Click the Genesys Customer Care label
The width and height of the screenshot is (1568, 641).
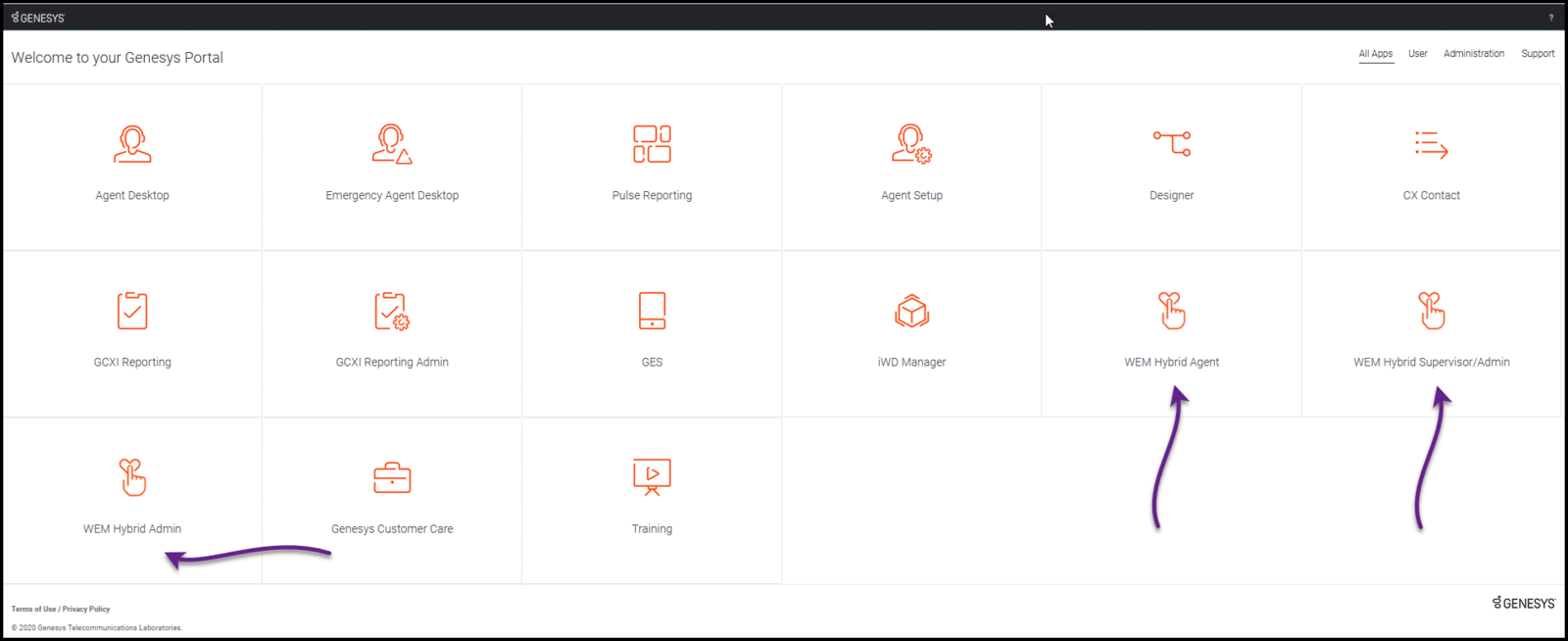coord(392,528)
